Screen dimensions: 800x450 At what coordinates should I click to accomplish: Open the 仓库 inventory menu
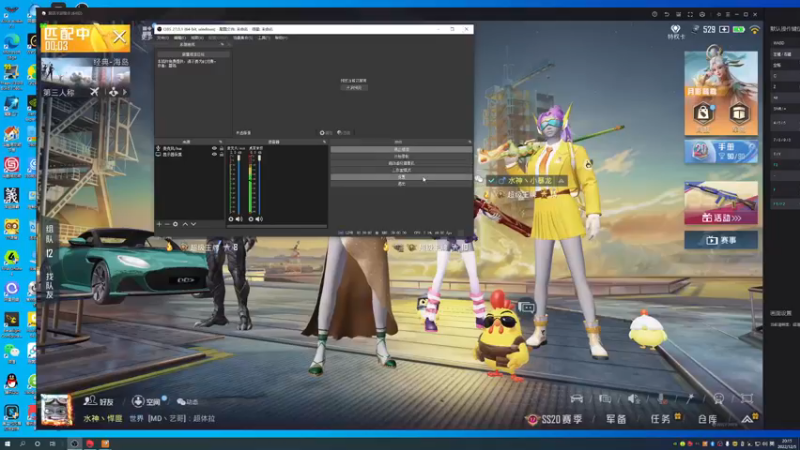point(707,419)
